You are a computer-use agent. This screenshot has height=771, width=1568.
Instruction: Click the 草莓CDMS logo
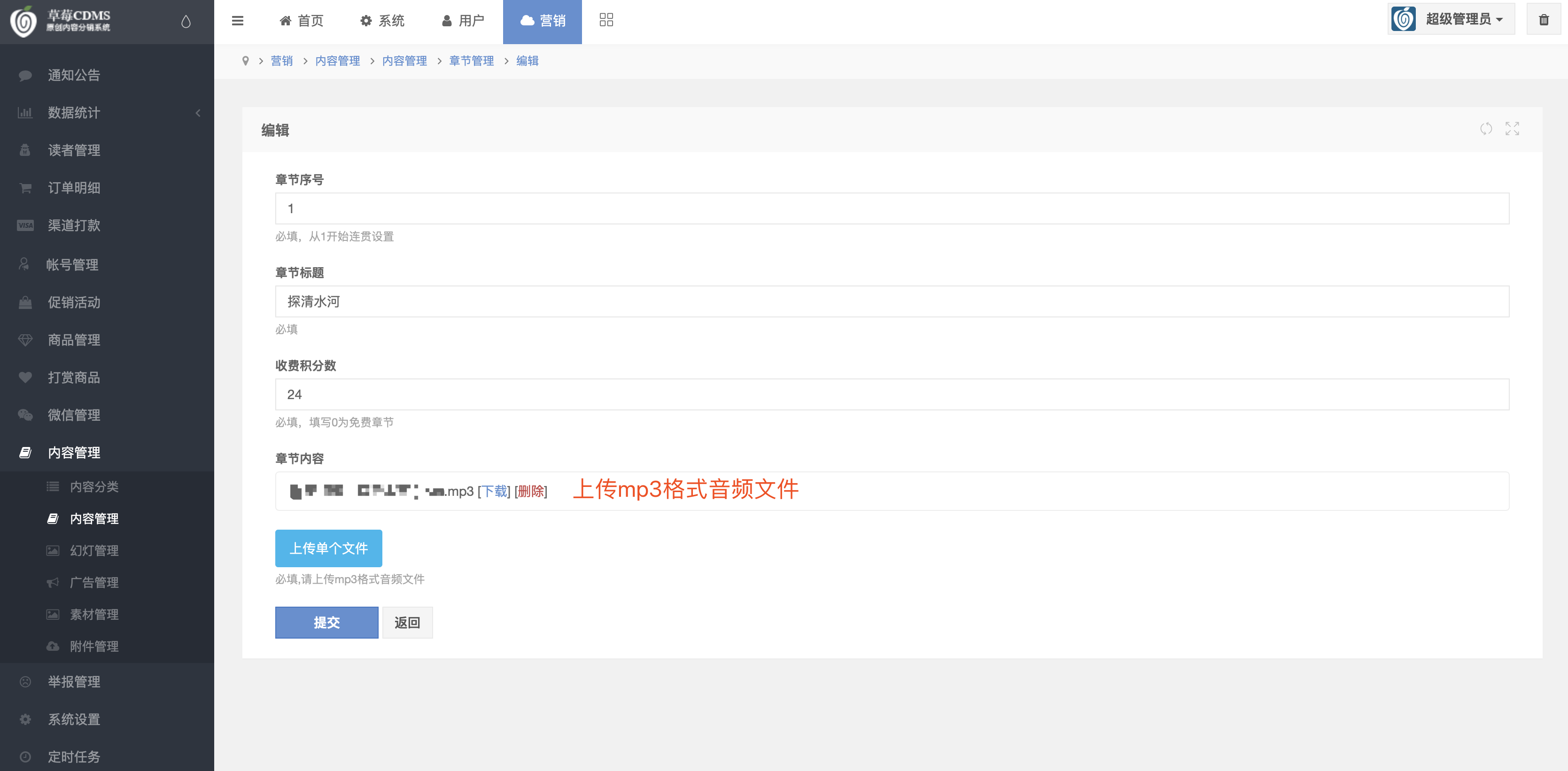(x=60, y=21)
